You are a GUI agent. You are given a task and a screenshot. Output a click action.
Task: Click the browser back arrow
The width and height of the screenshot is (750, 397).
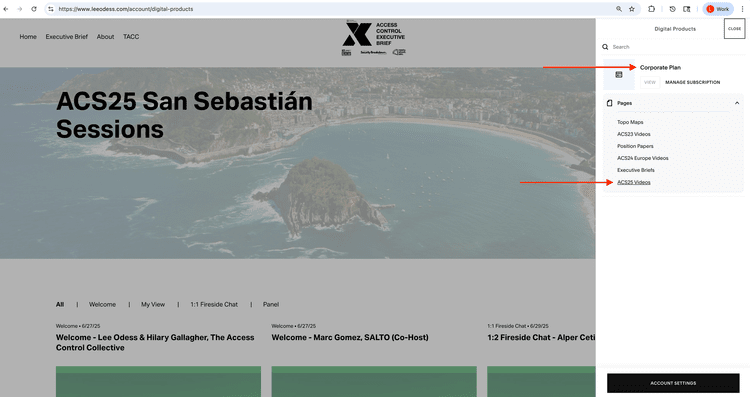point(6,9)
